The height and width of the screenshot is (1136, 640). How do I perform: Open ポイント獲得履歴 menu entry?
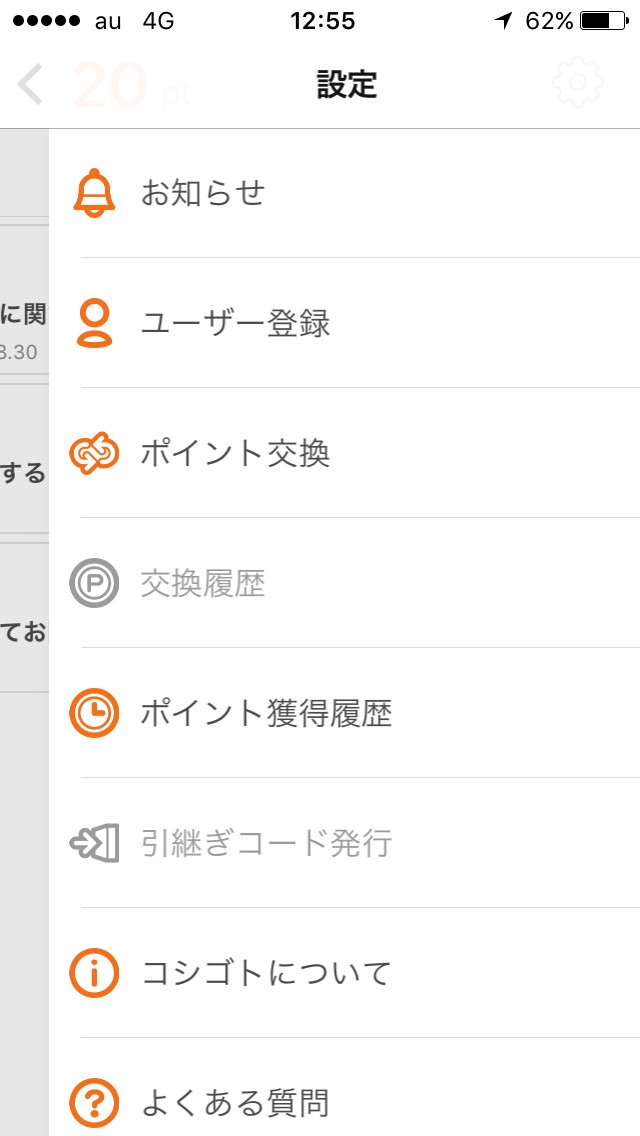click(x=266, y=713)
